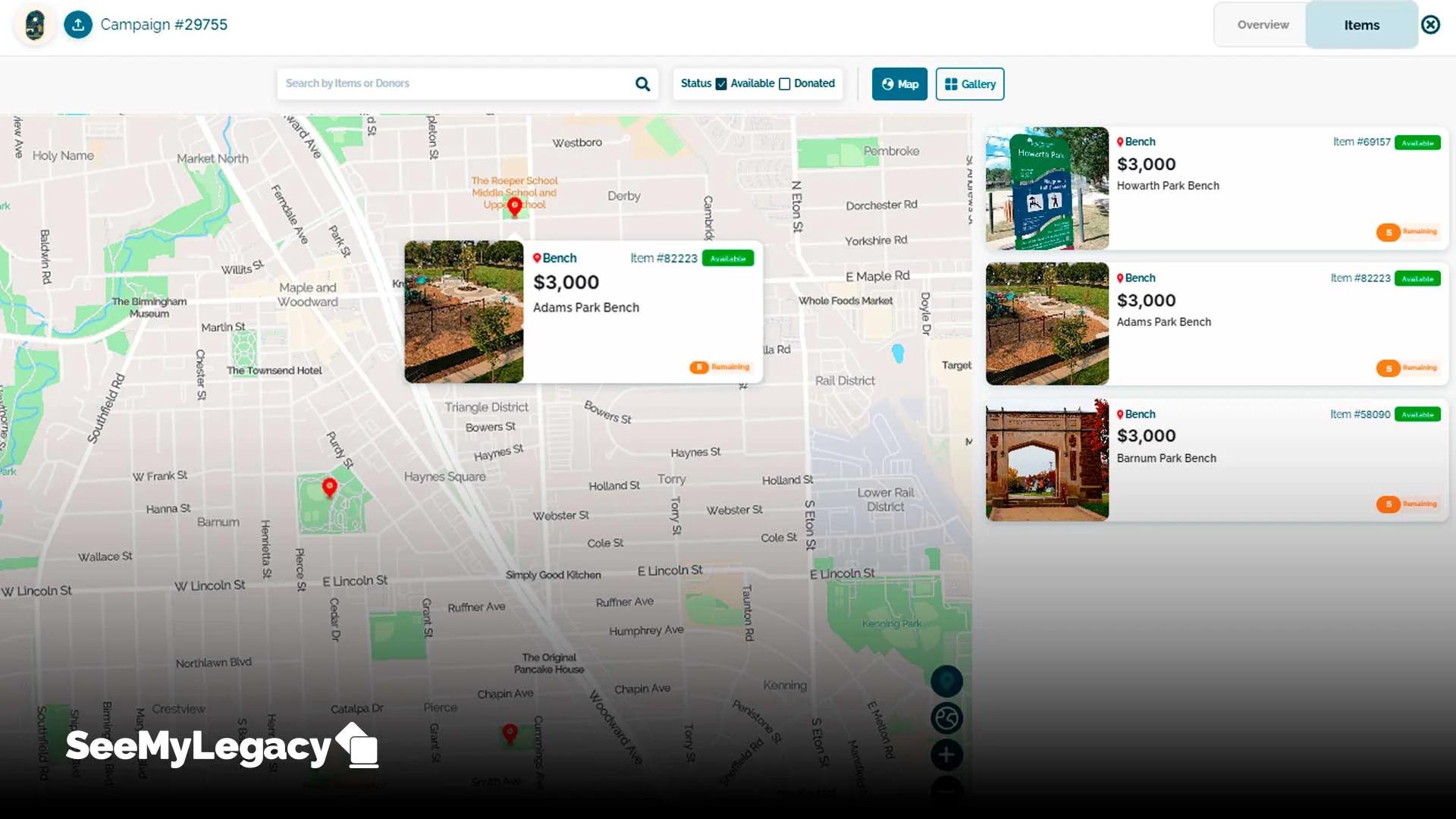Close the campaign view with X icon
Viewport: 1456px width, 819px height.
pyautogui.click(x=1430, y=25)
